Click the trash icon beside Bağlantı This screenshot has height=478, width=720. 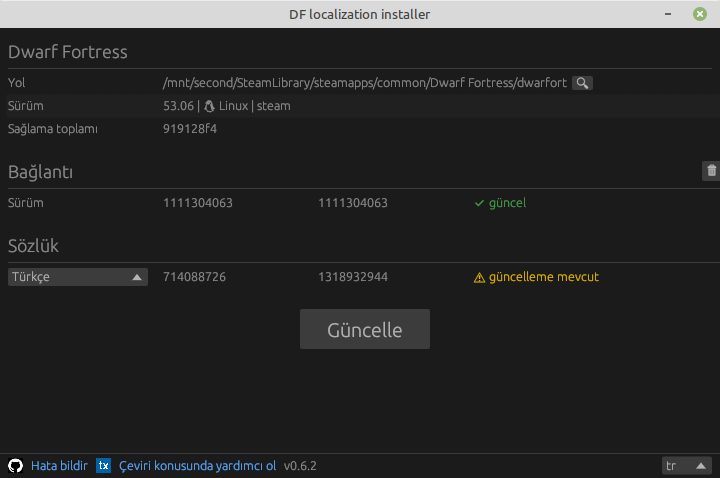(x=711, y=171)
